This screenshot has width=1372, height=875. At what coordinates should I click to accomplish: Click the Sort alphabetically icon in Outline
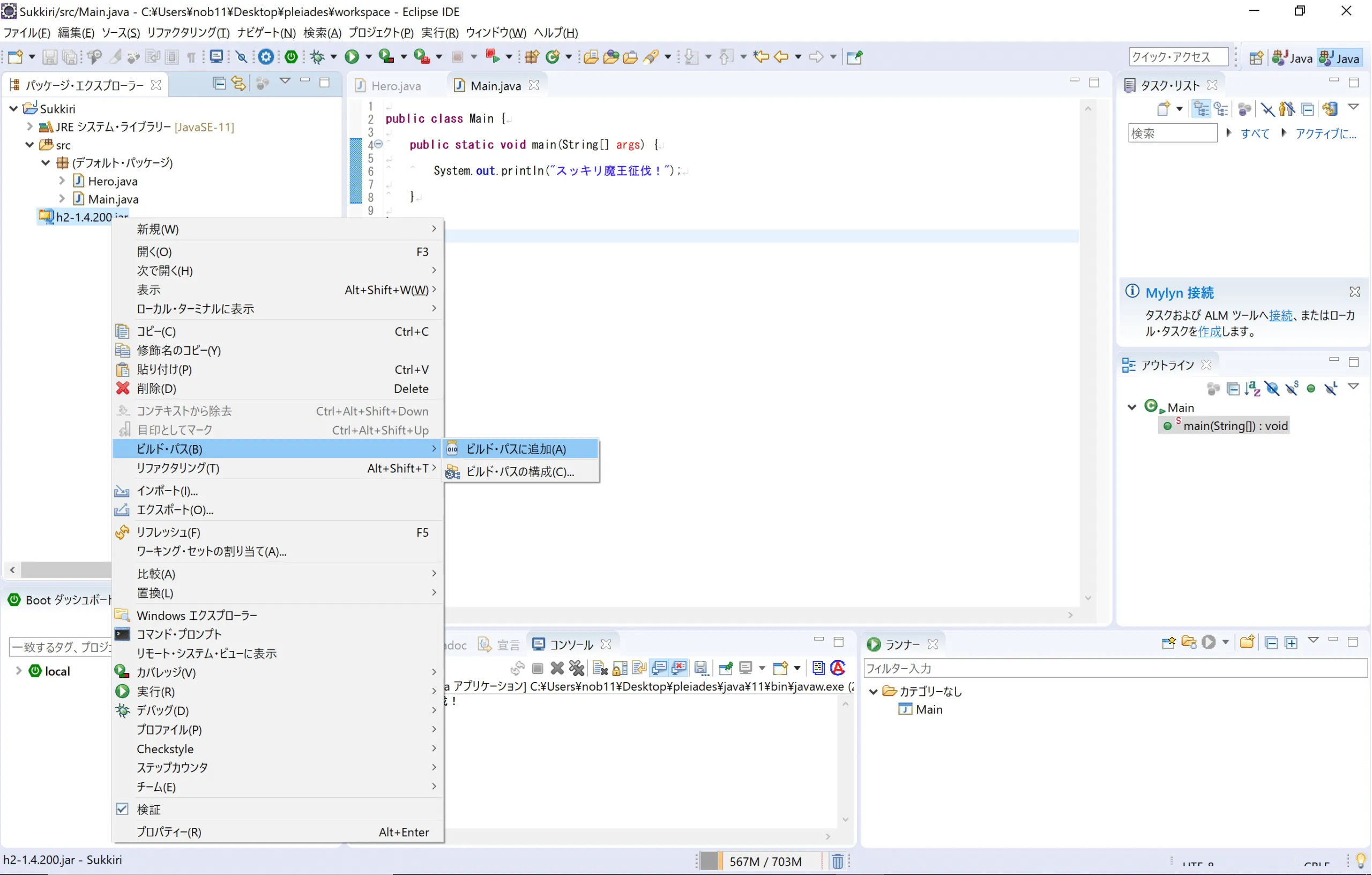[1252, 388]
